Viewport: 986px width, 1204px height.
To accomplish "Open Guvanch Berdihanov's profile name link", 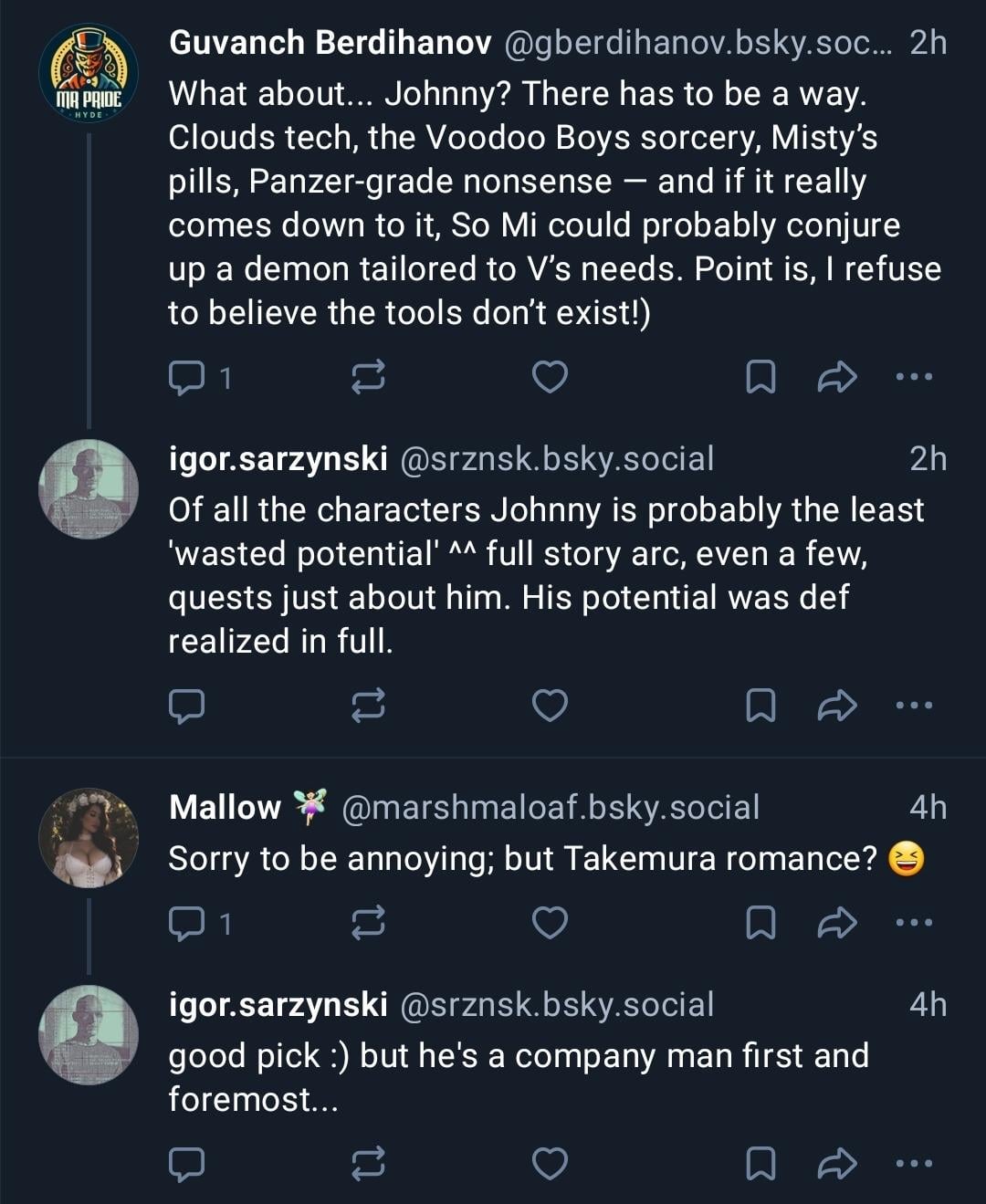I will (330, 43).
